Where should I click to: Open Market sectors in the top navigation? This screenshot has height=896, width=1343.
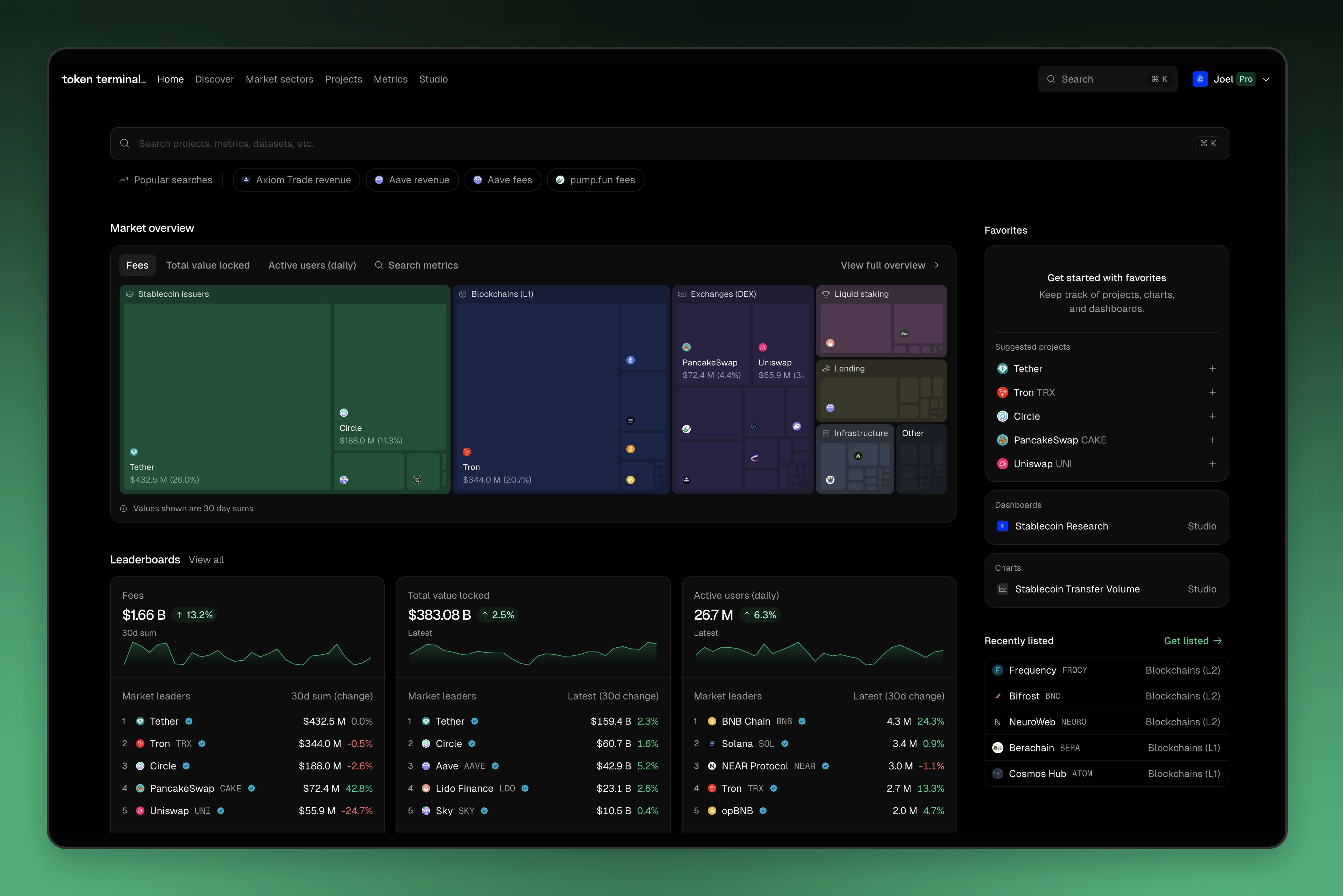coord(279,79)
